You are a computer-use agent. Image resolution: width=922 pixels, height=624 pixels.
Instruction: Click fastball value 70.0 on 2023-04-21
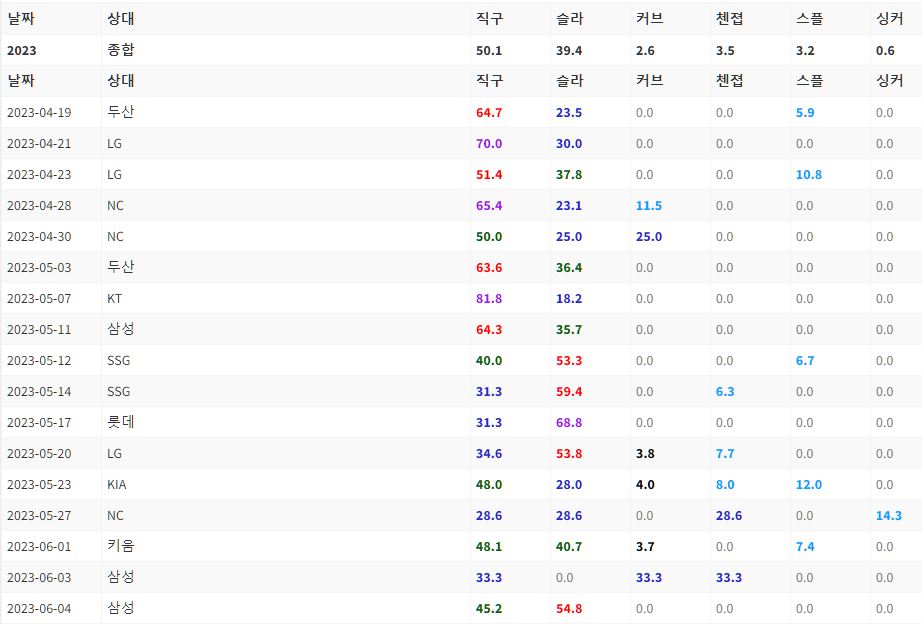(489, 144)
